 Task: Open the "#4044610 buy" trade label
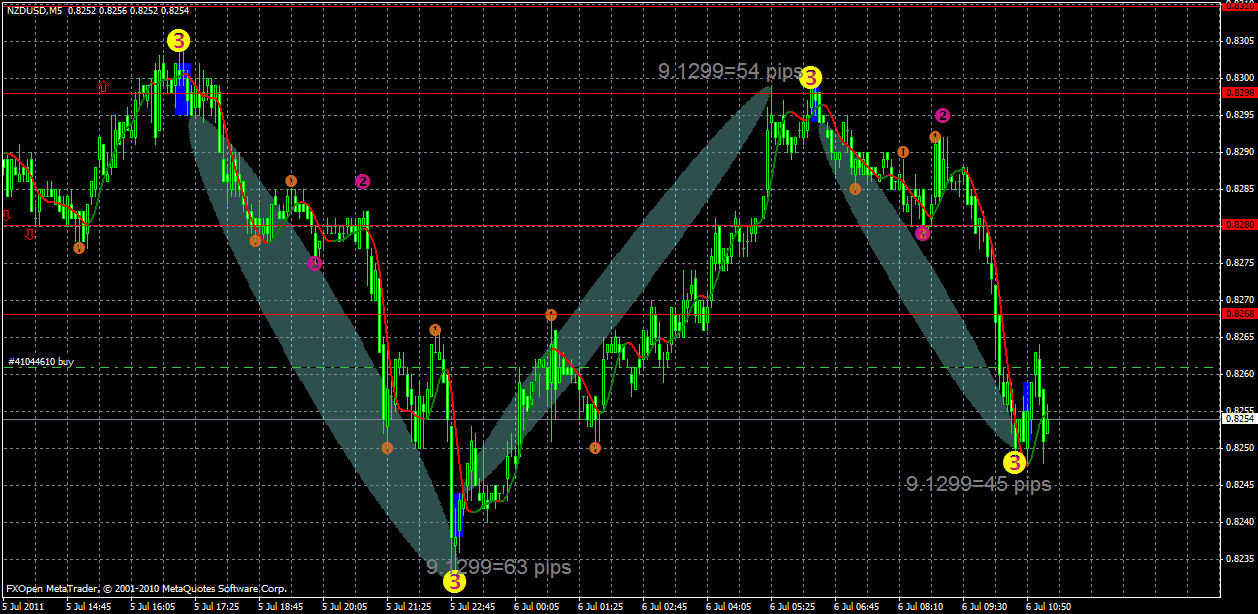(x=44, y=362)
